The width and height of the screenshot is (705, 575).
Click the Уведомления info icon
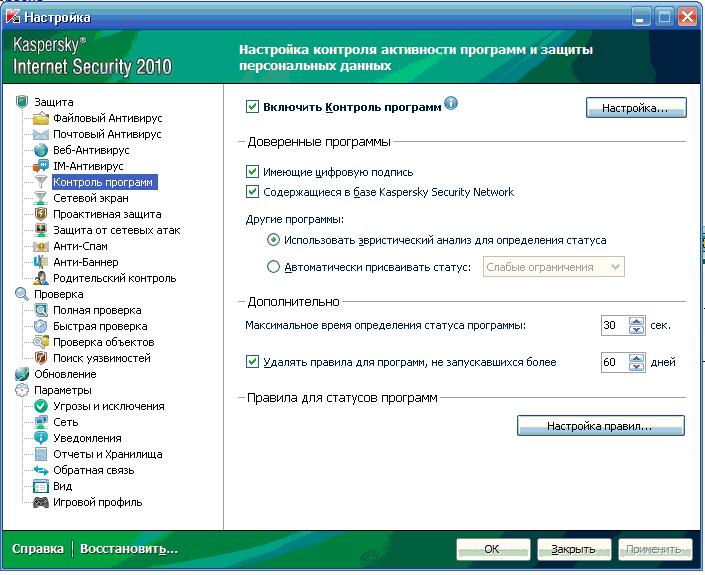tap(40, 438)
